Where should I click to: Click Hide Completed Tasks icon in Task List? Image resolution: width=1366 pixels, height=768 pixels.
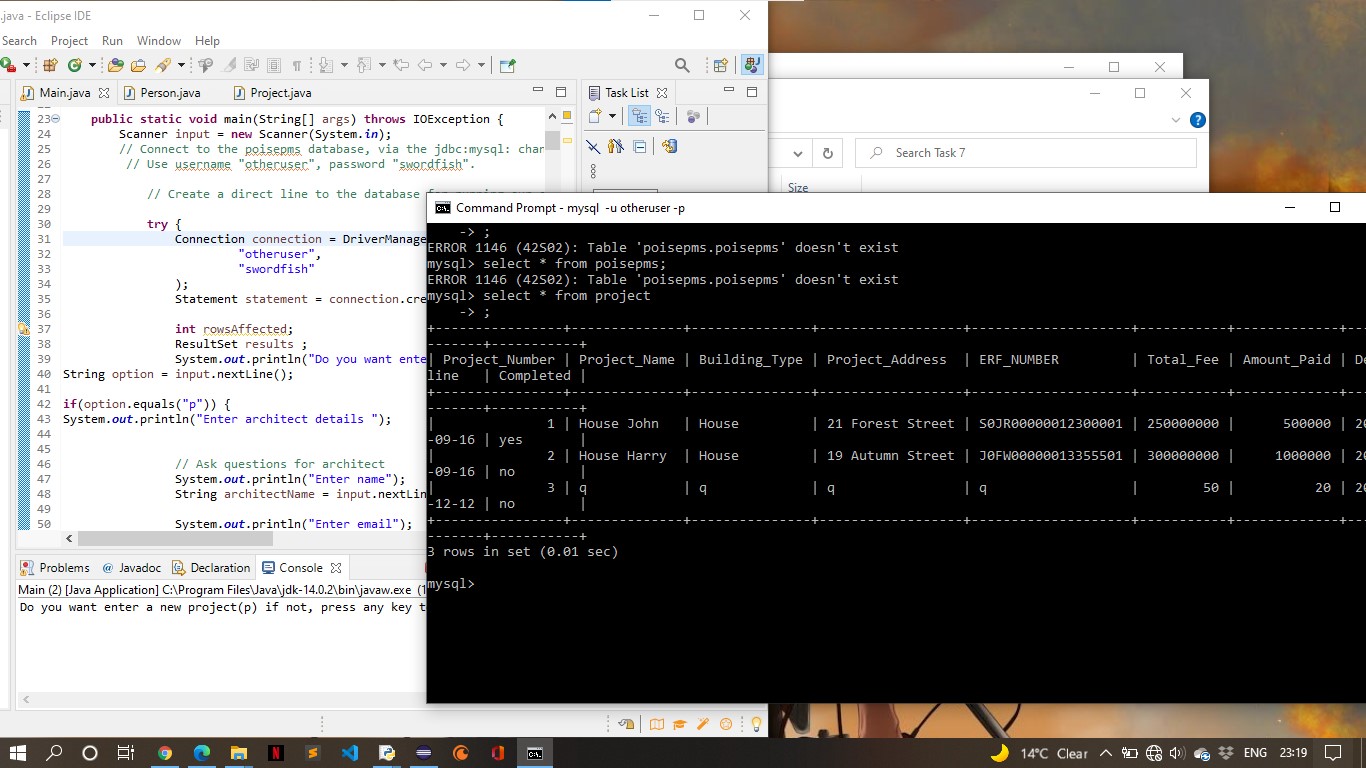coord(593,146)
